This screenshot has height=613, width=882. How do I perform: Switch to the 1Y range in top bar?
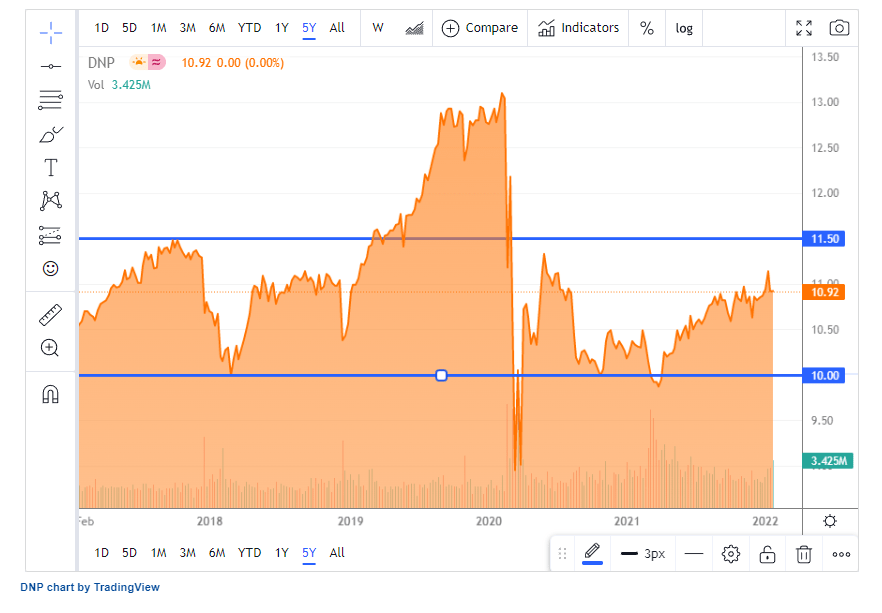pyautogui.click(x=281, y=28)
